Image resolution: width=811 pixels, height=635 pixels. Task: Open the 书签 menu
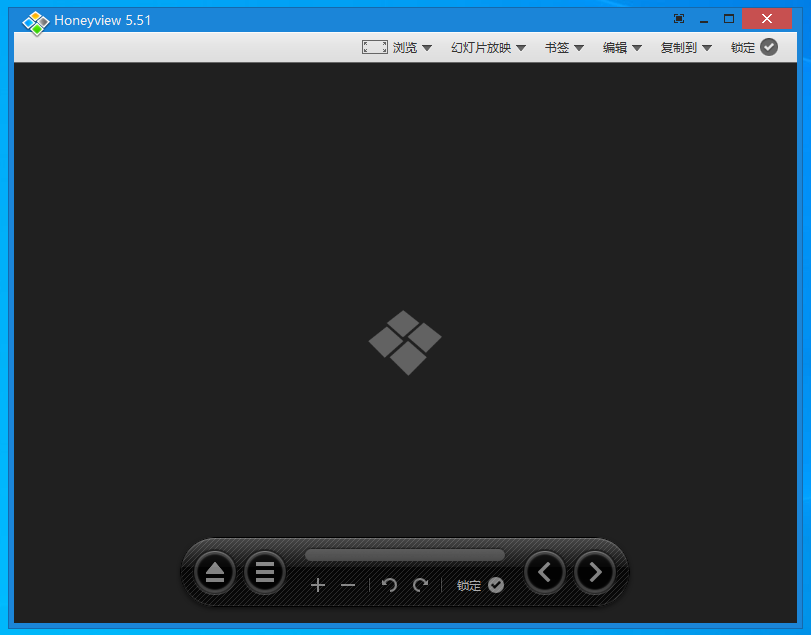tap(564, 47)
